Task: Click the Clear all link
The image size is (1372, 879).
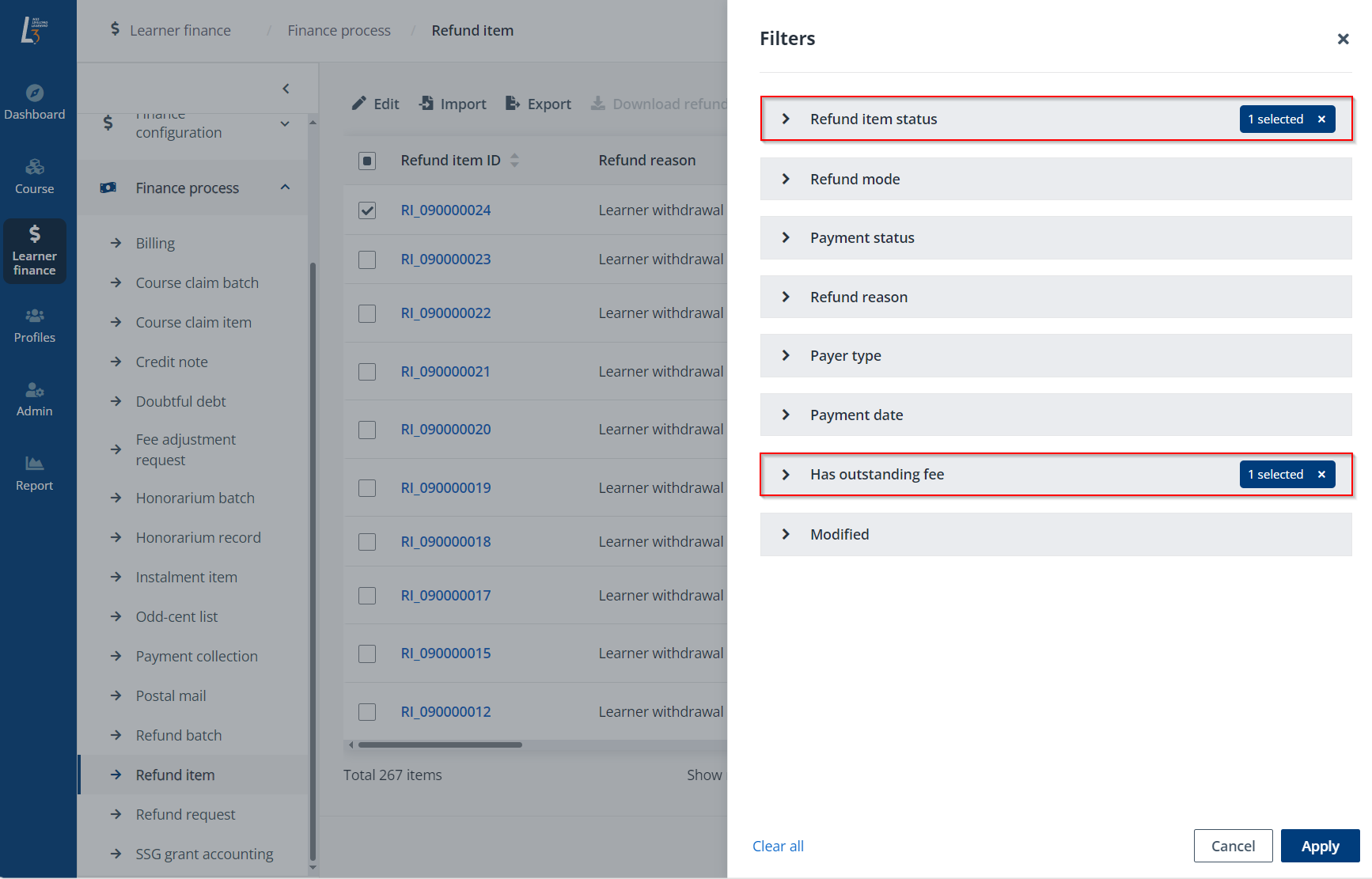Action: [778, 846]
